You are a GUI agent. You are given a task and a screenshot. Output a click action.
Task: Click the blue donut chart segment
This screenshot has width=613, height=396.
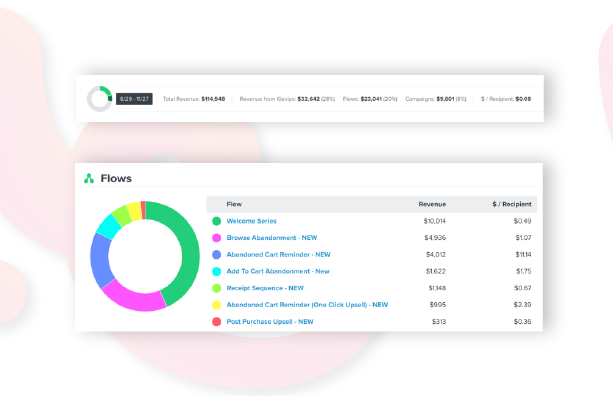pyautogui.click(x=99, y=259)
